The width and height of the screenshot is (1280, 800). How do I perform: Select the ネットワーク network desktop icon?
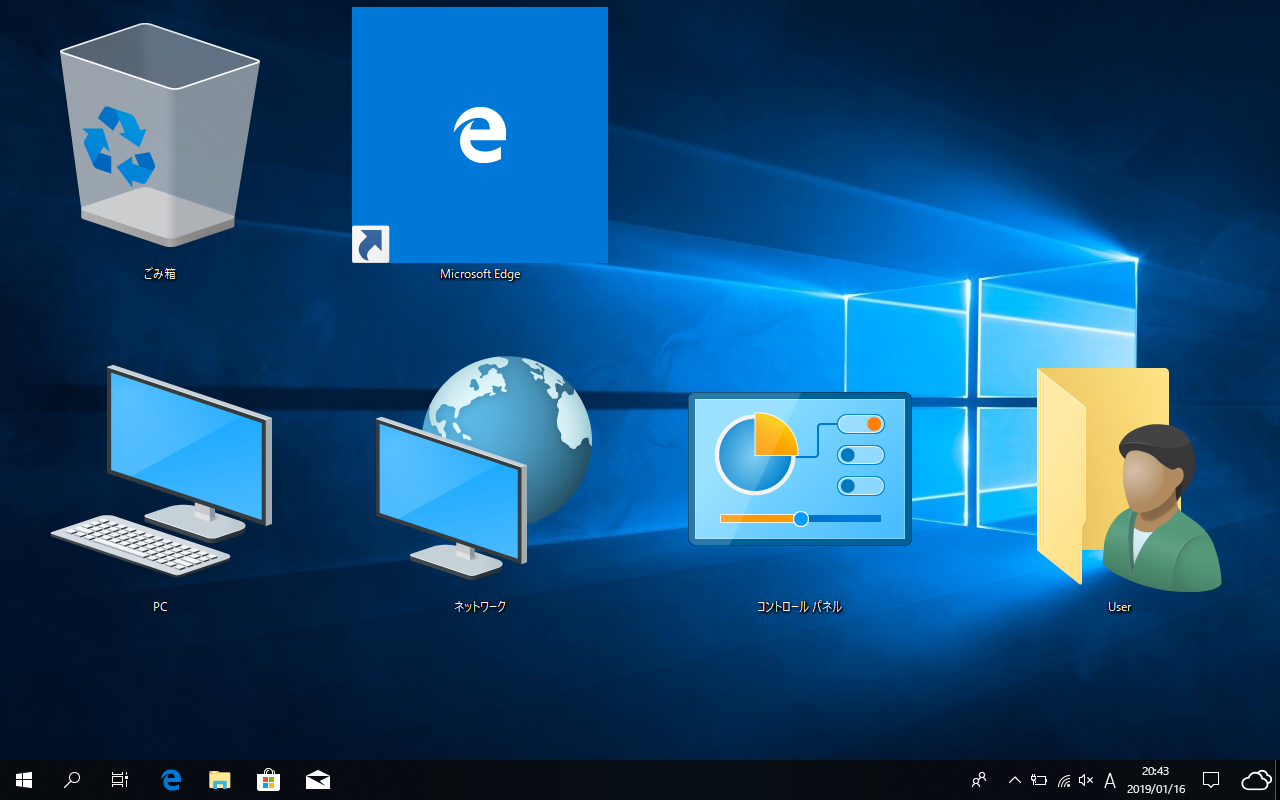tap(484, 467)
